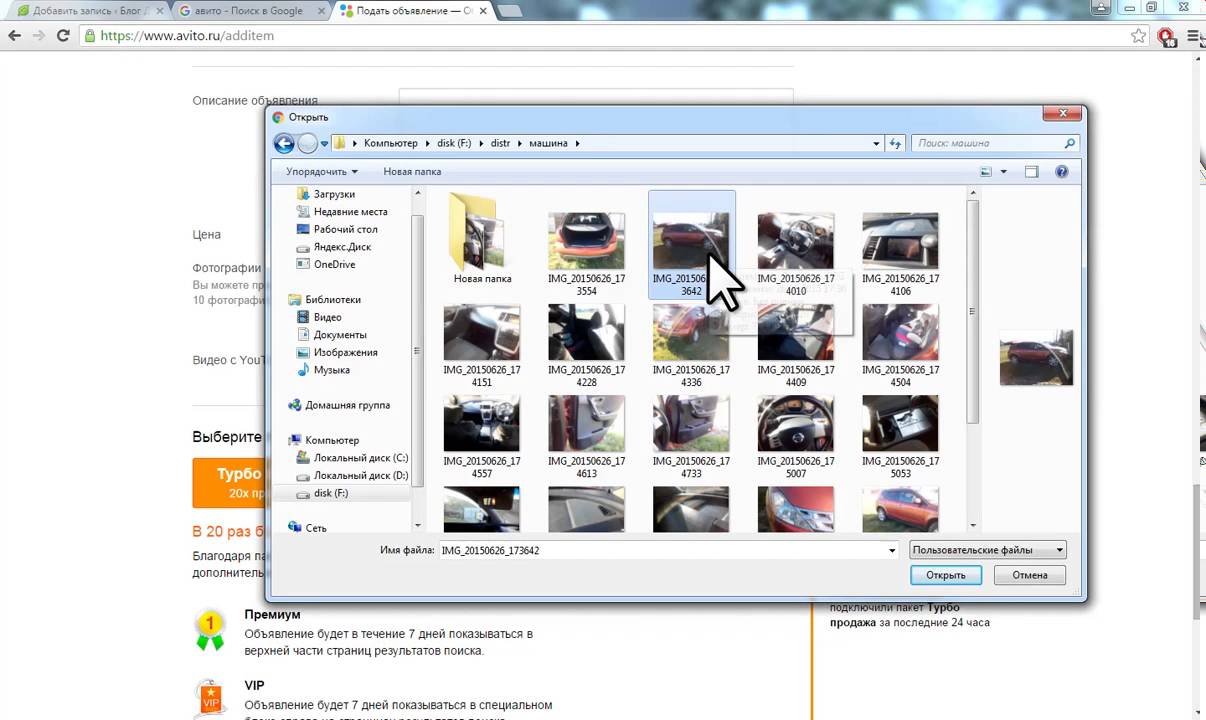Click the dialog forward navigation arrow
Viewport: 1206px width, 720px height.
(307, 143)
